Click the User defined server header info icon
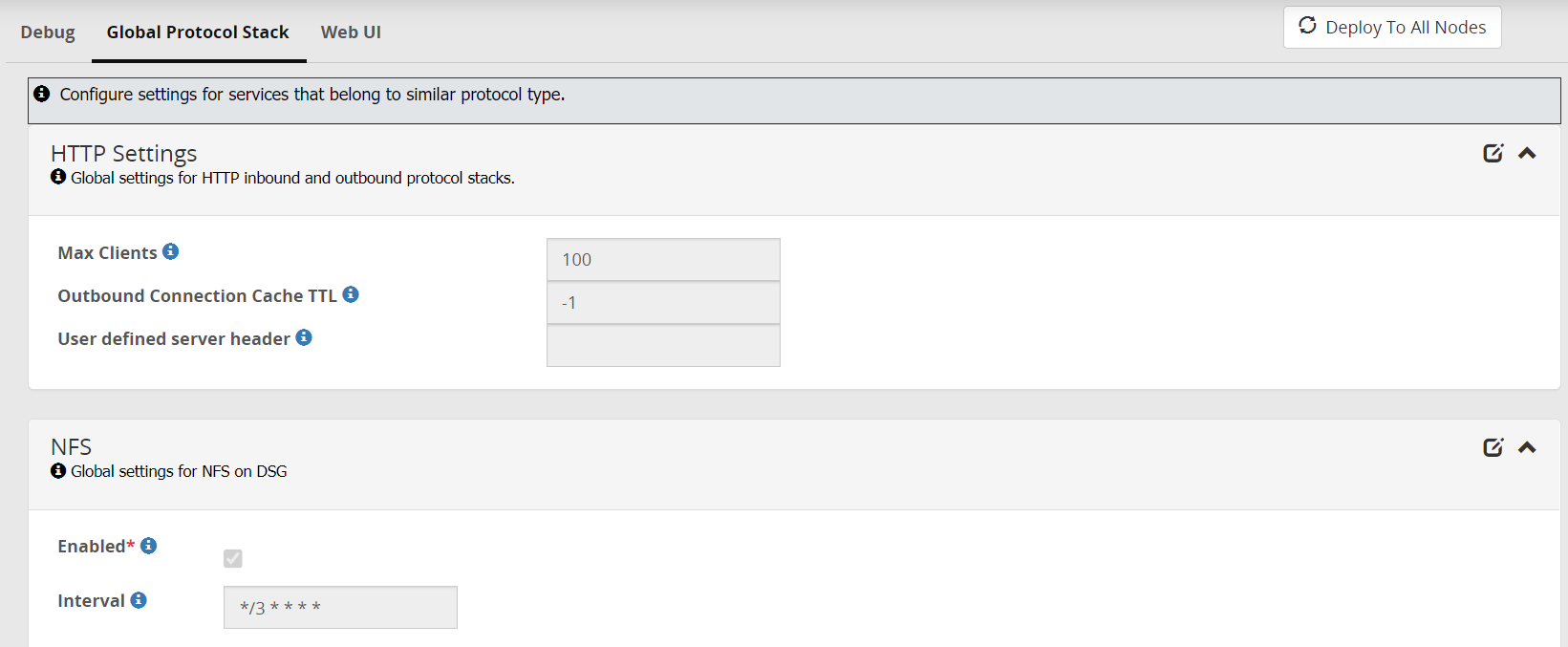 [x=304, y=337]
